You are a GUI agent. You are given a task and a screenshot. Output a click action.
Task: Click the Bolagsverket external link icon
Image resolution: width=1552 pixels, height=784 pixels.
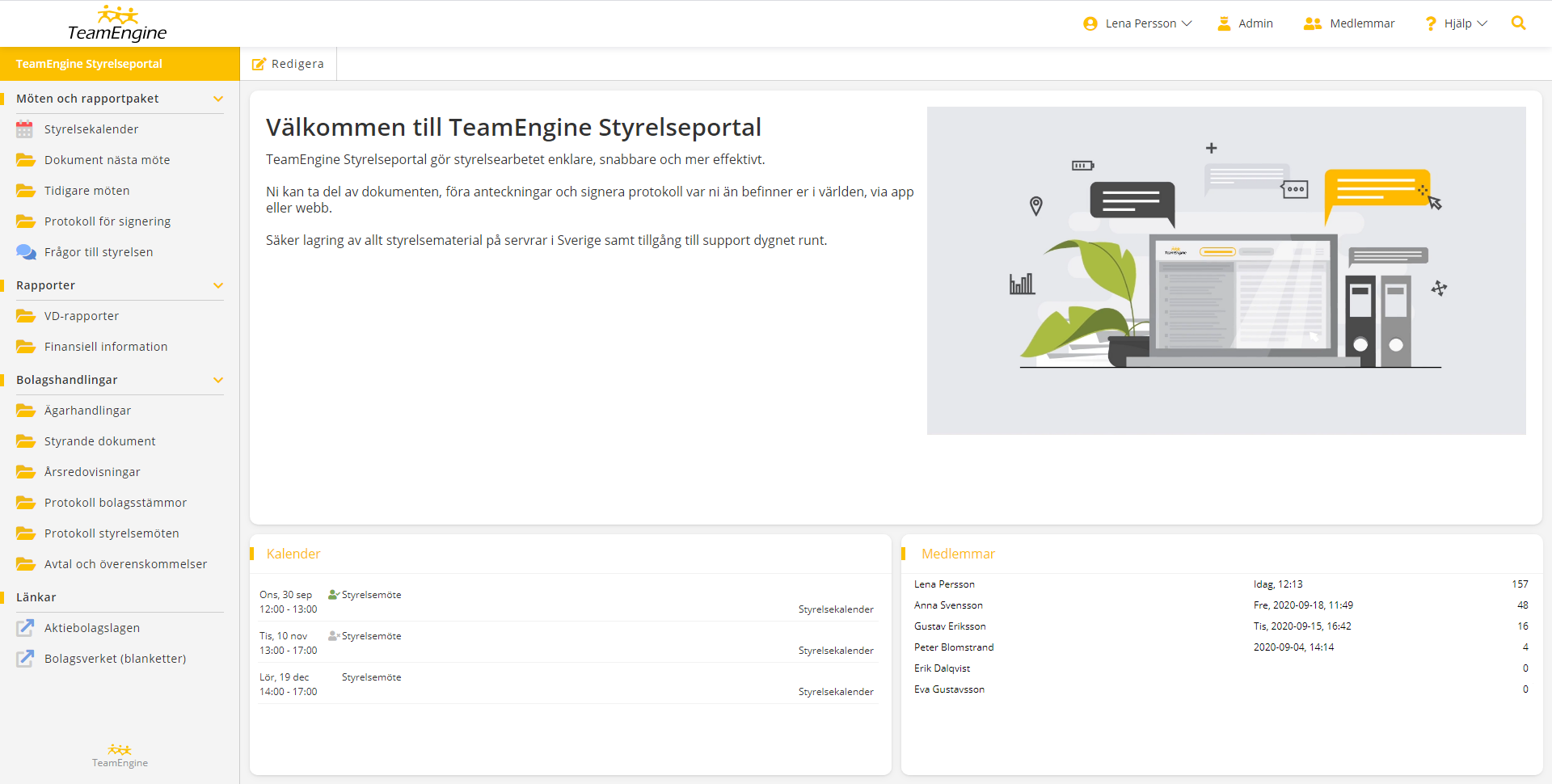click(26, 659)
